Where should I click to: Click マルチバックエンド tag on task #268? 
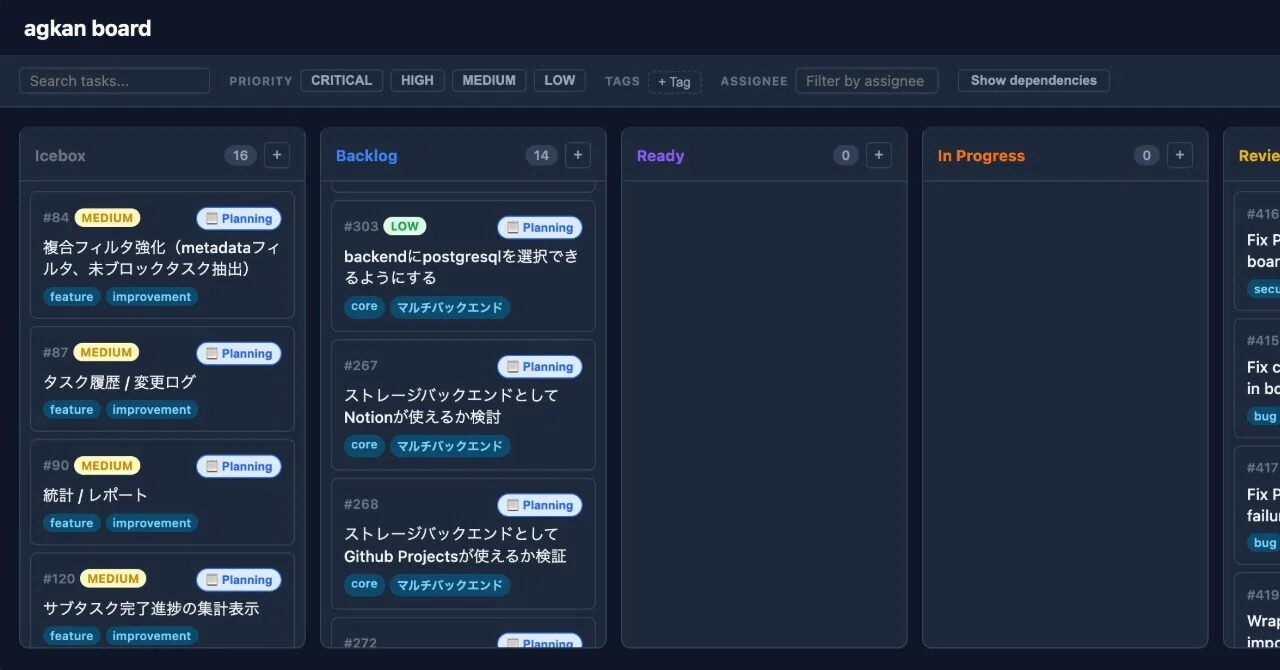pyautogui.click(x=450, y=586)
